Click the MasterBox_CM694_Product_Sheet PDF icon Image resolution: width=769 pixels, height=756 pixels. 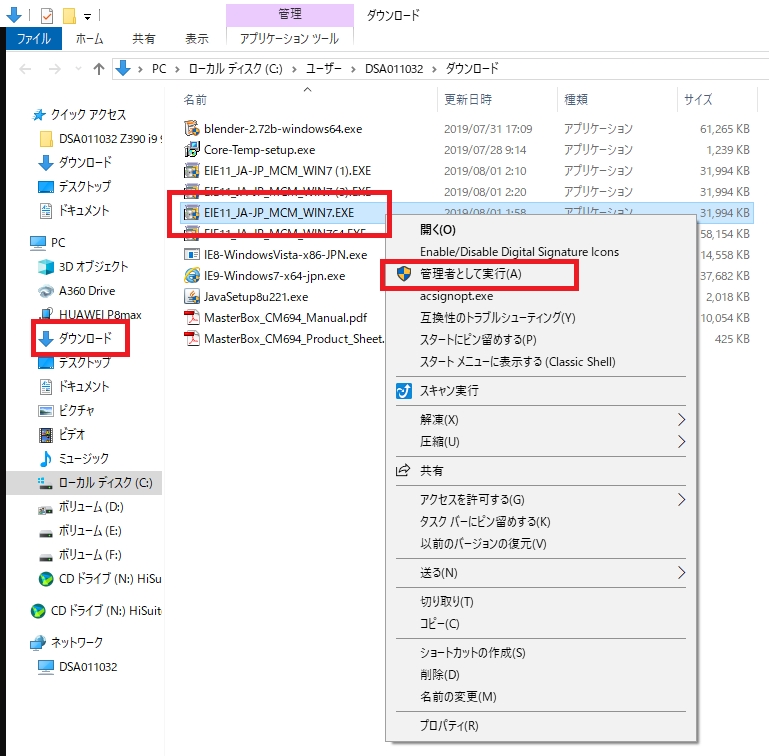[191, 339]
